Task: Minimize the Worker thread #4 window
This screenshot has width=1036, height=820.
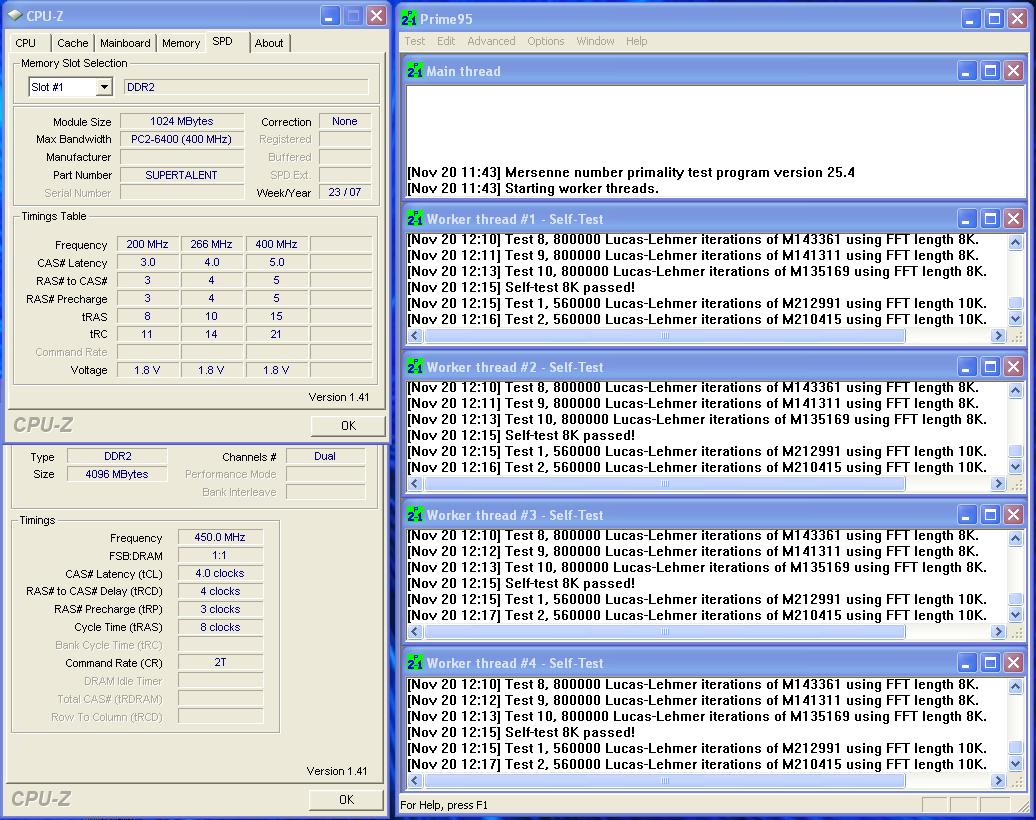Action: coord(967,663)
